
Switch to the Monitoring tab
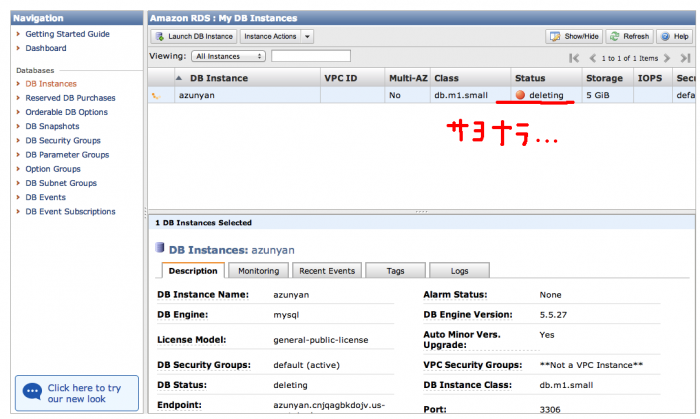pos(258,271)
